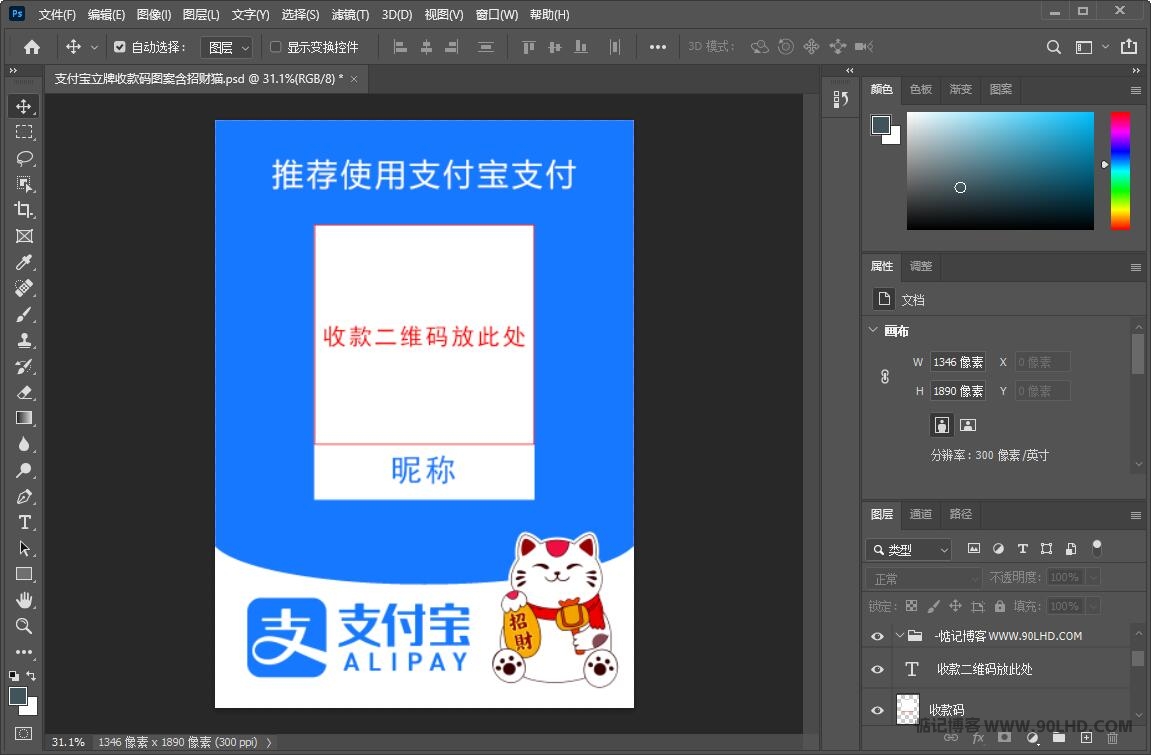1151x755 pixels.
Task: Click the 31.1% zoom level field
Action: click(x=68, y=743)
